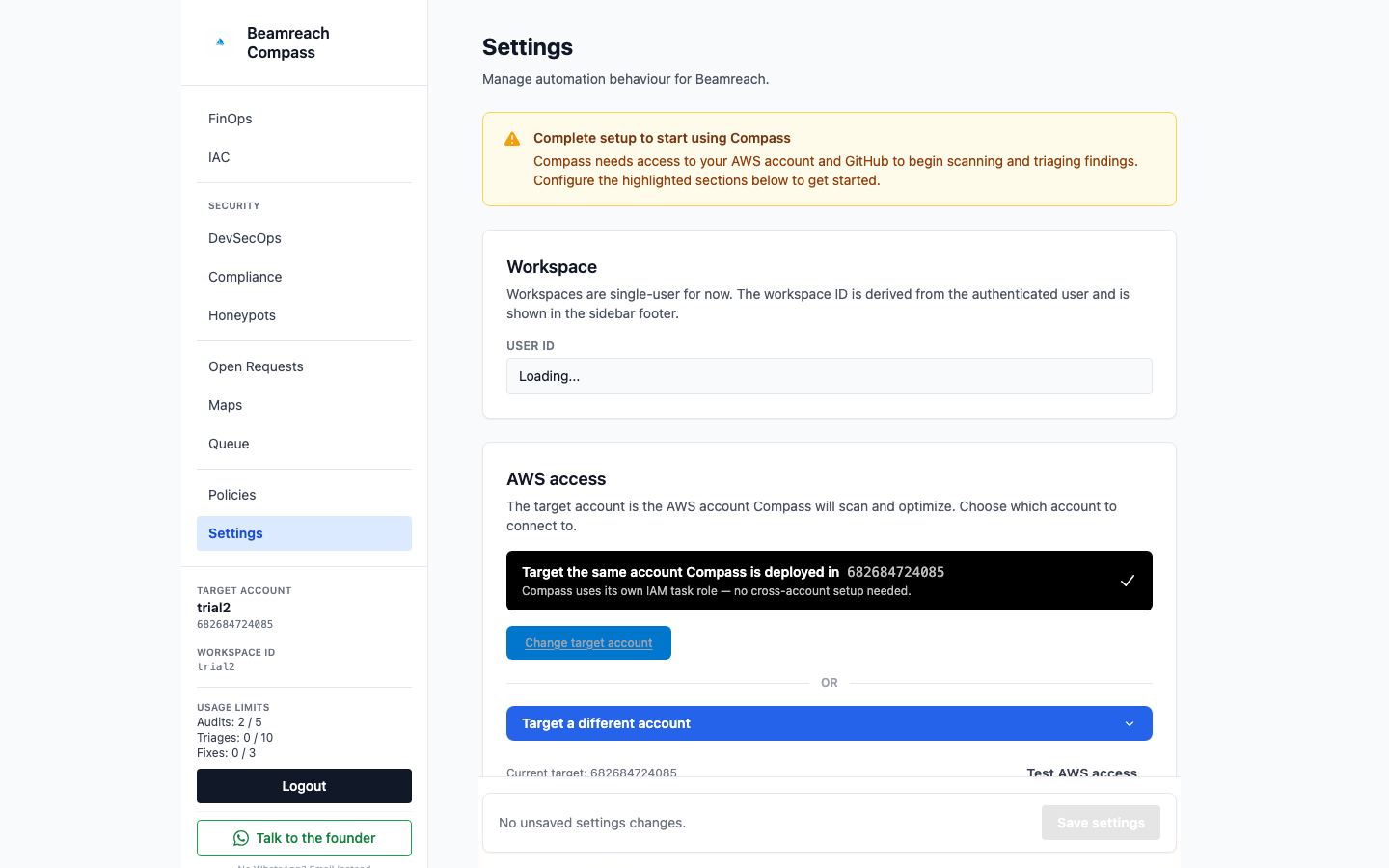Click the workspace ID value trial2 in monospace
This screenshot has height=868, width=1389.
tap(216, 666)
